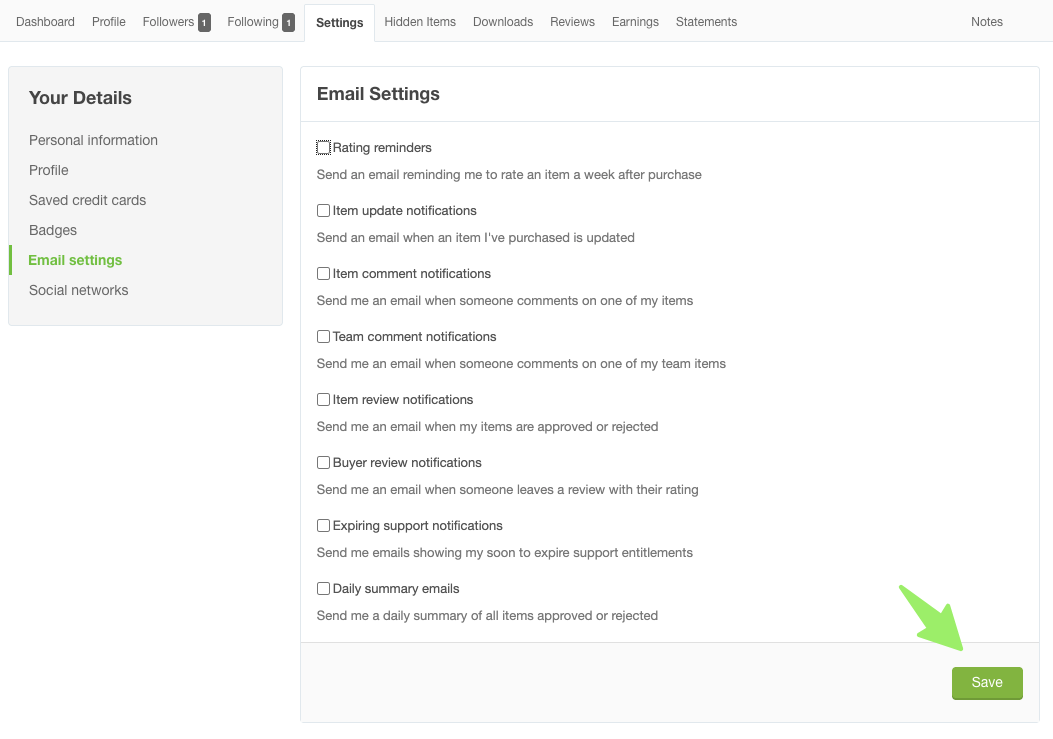The height and width of the screenshot is (739, 1053).
Task: View the Earnings tab
Action: click(x=635, y=21)
